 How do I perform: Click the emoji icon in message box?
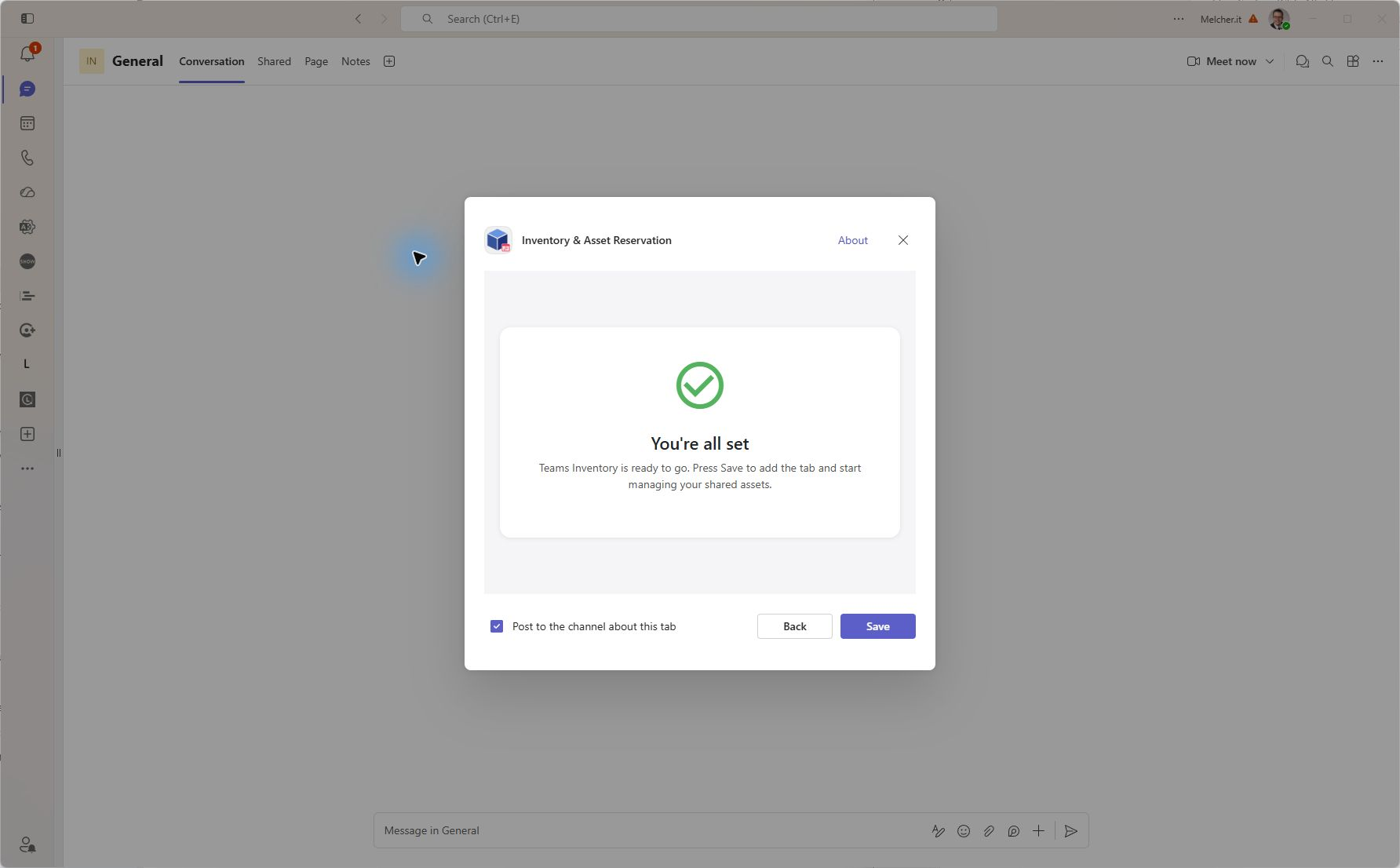(964, 831)
